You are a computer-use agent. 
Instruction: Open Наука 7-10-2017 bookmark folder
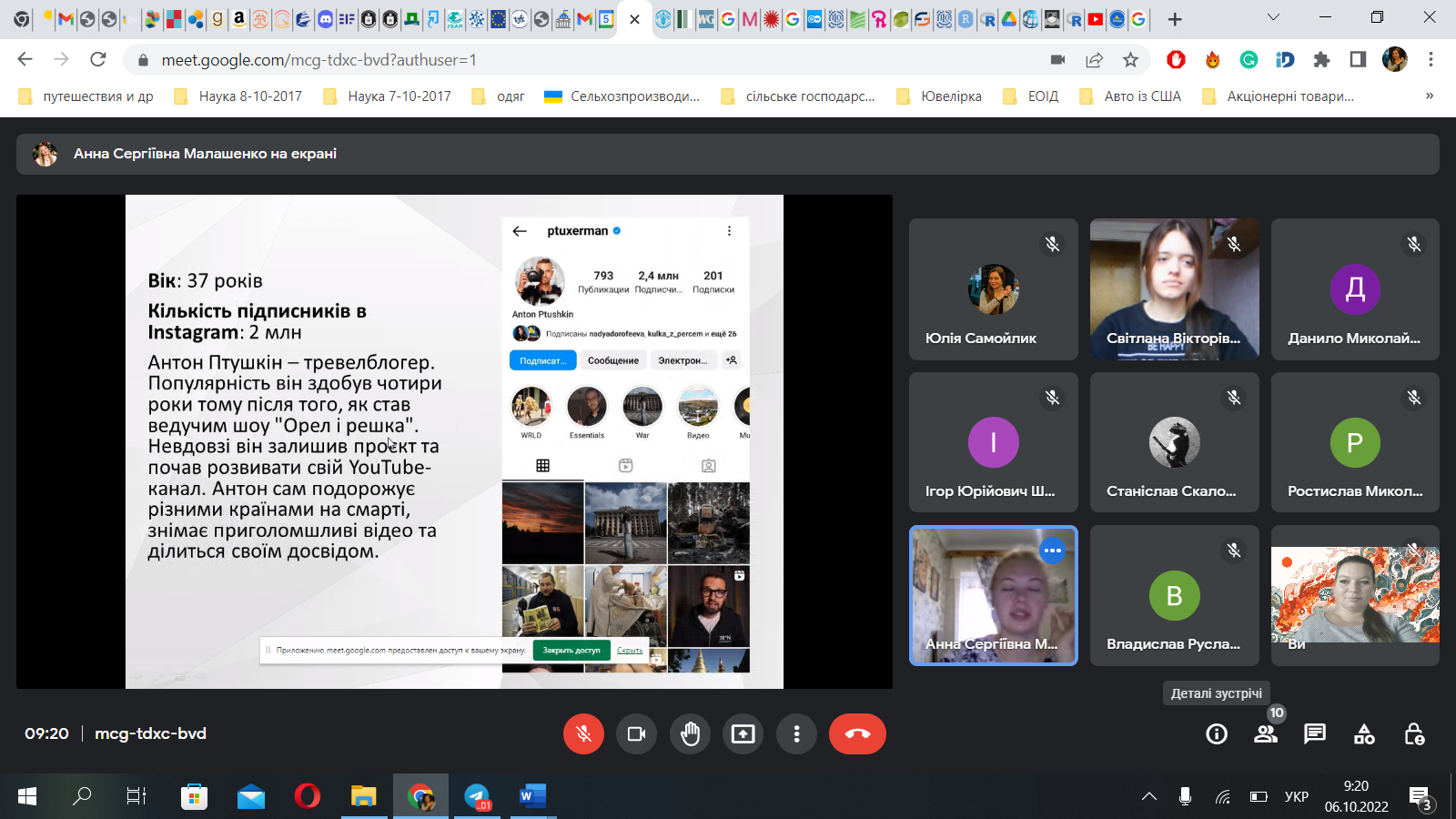point(387,96)
